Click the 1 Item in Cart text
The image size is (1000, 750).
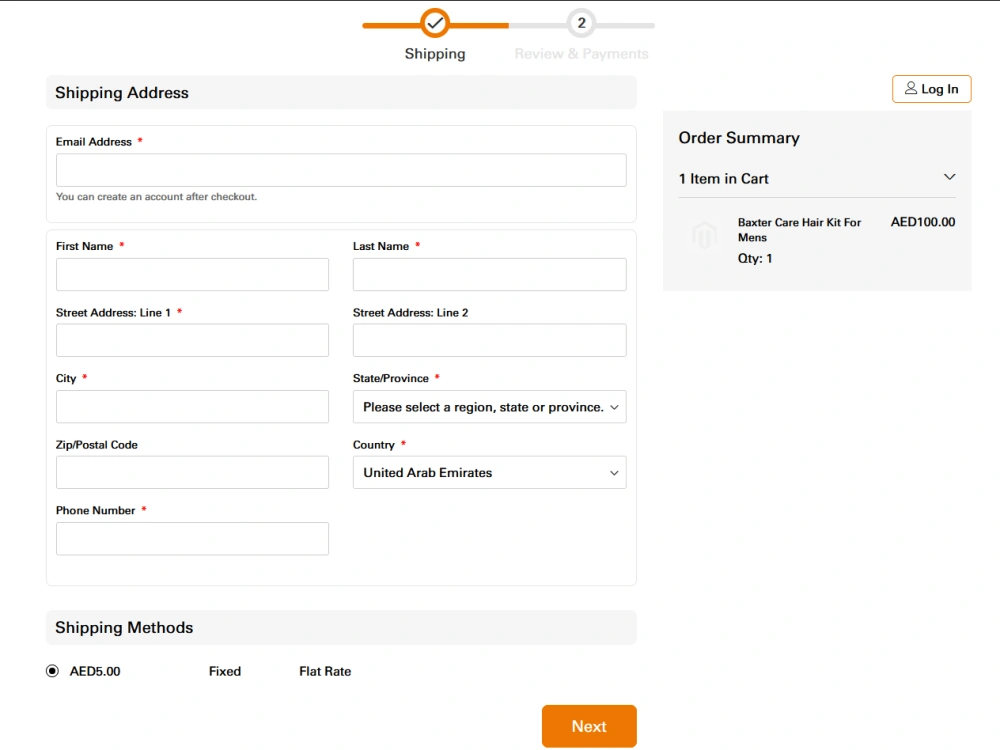(723, 179)
